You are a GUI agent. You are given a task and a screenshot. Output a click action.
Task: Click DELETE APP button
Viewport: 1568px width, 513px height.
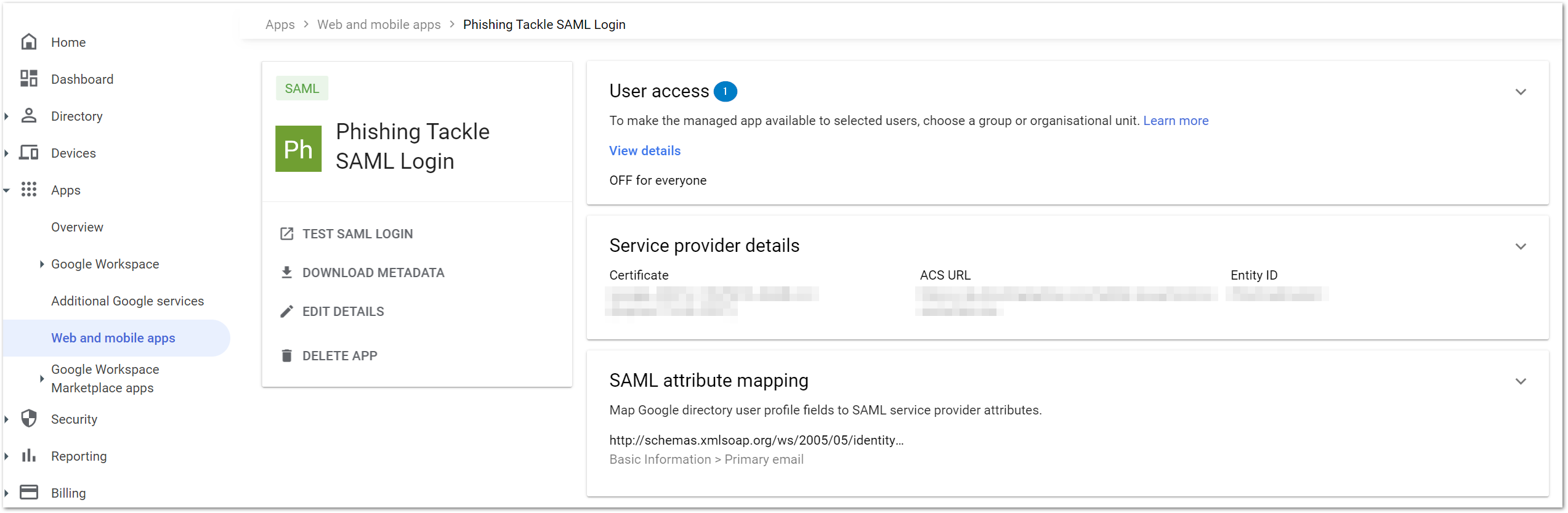tap(329, 356)
